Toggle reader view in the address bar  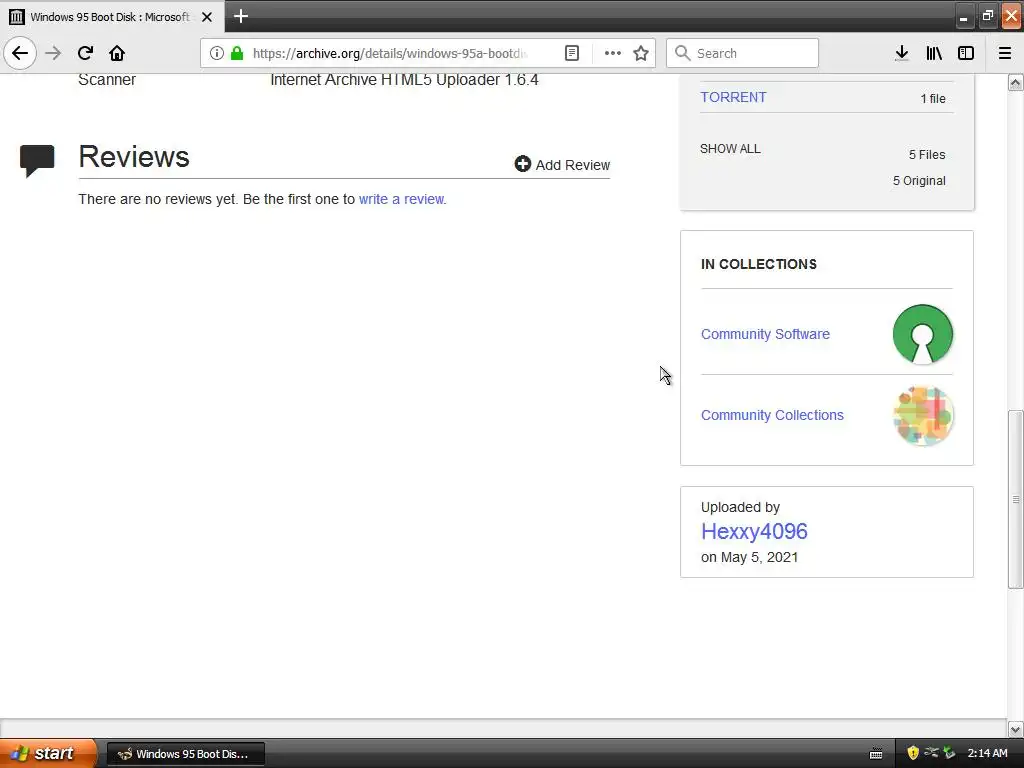point(572,53)
